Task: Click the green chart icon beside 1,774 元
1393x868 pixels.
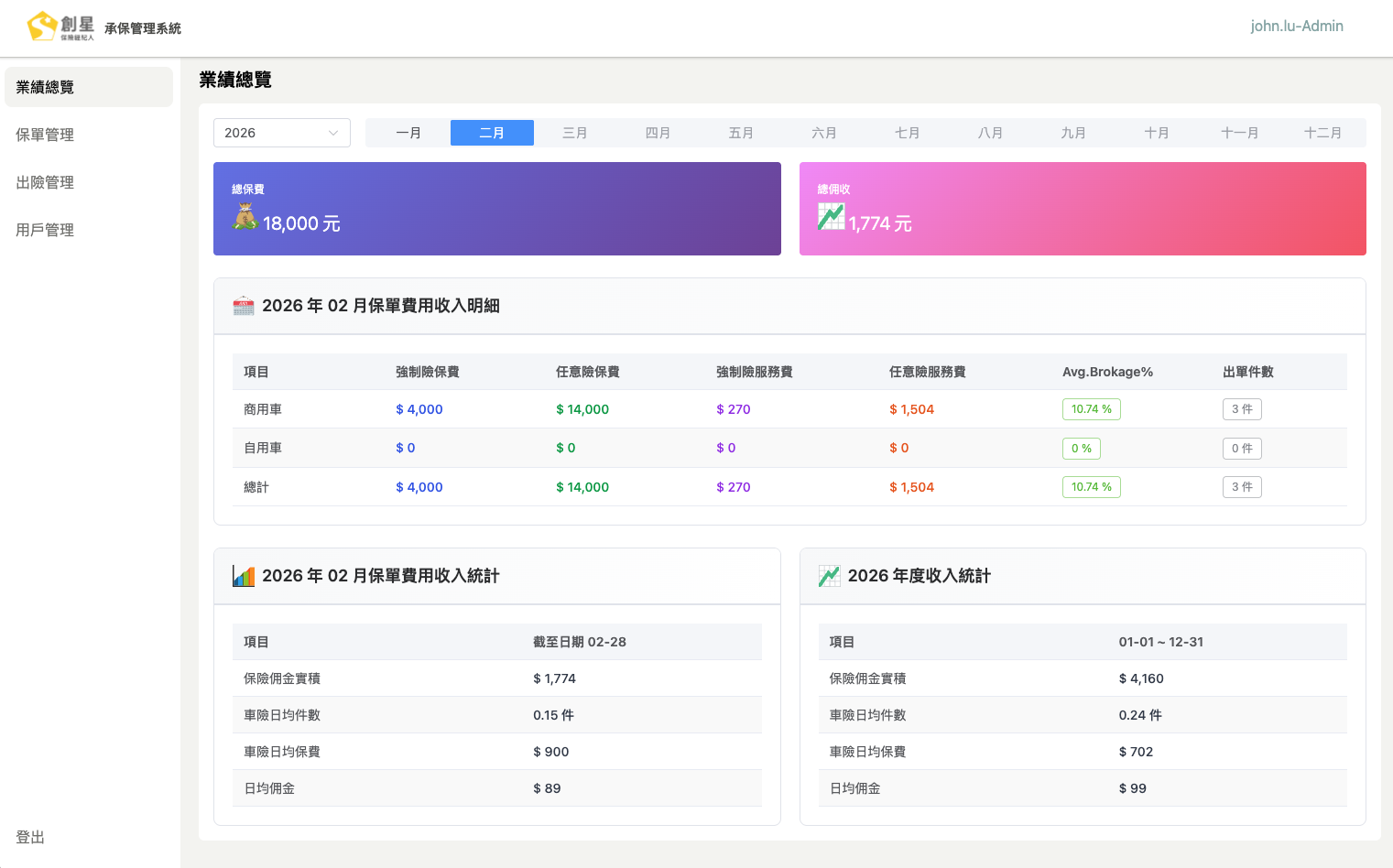Action: (832, 216)
